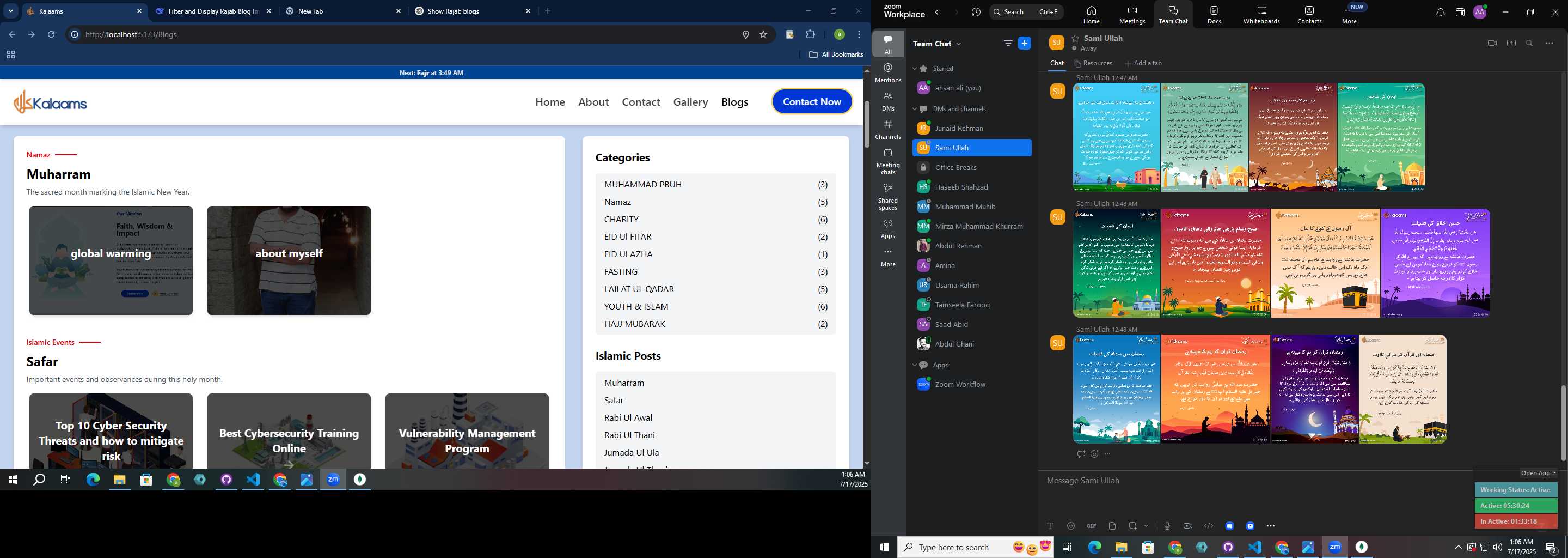Open chat with Haseeb Shahzad
Image resolution: width=1568 pixels, height=558 pixels.
pos(972,187)
